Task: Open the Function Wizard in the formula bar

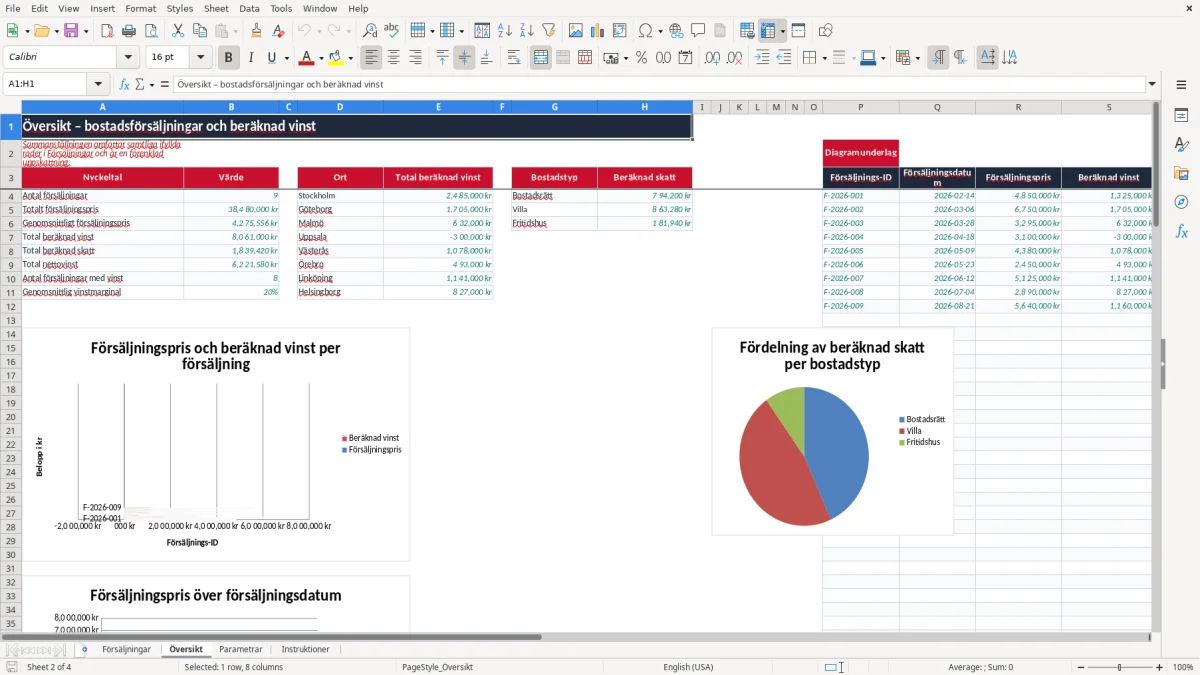Action: click(125, 85)
